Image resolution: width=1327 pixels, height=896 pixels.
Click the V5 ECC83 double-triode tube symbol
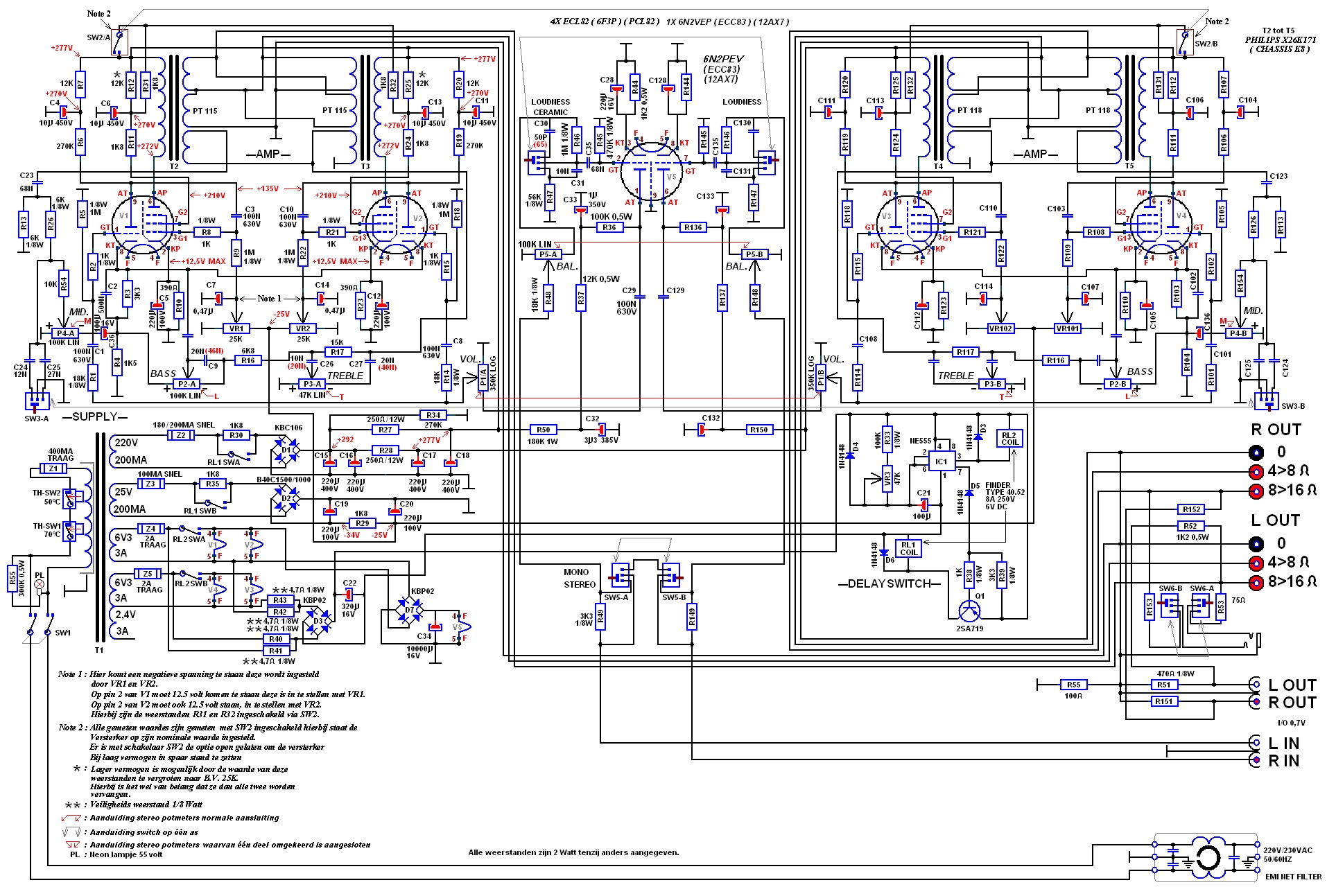coord(652,171)
